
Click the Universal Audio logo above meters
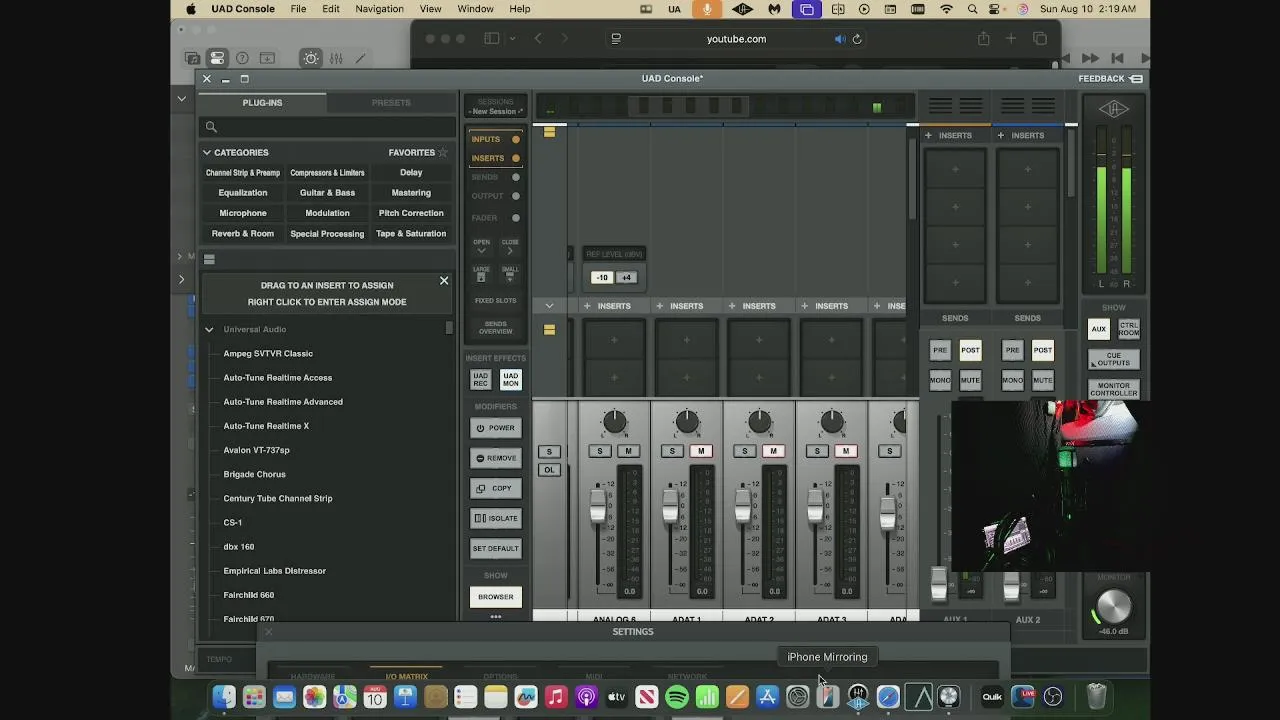[1114, 109]
